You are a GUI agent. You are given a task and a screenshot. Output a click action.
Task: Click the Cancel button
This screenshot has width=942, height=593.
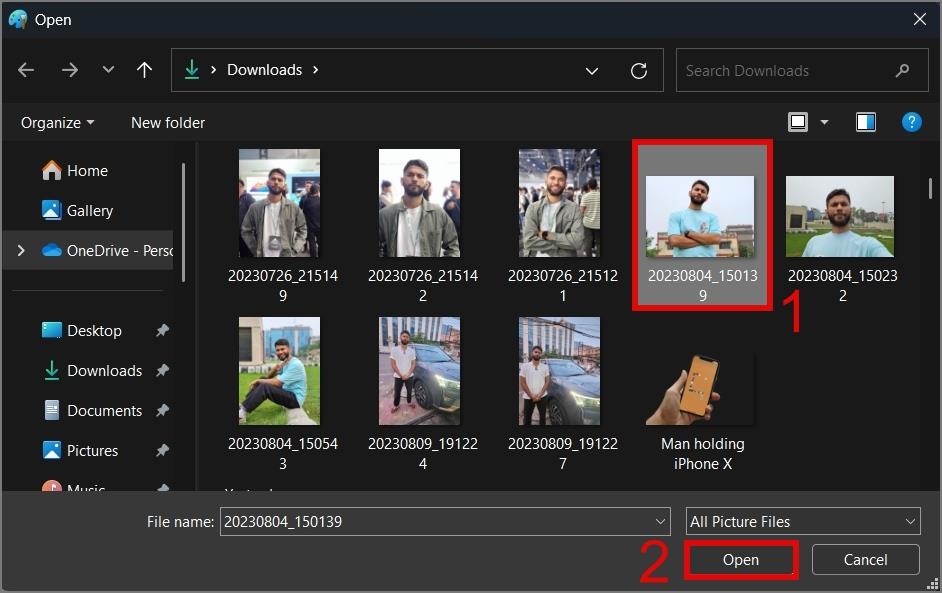pos(865,560)
